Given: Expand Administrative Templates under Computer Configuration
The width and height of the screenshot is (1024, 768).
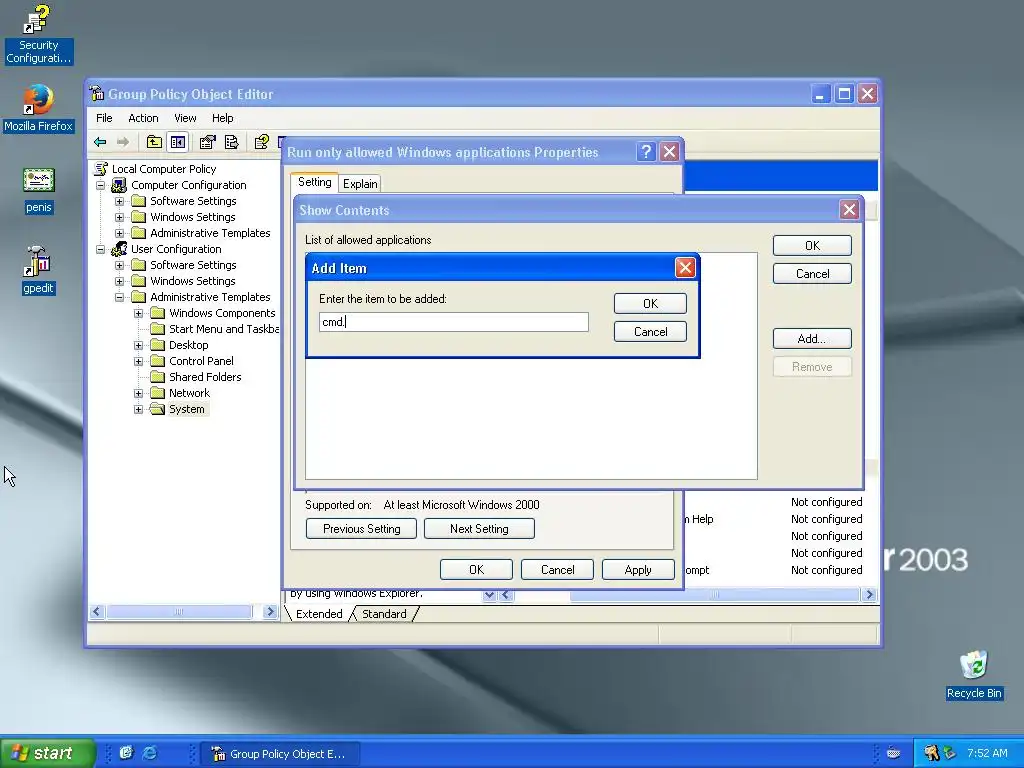Looking at the screenshot, I should [120, 233].
